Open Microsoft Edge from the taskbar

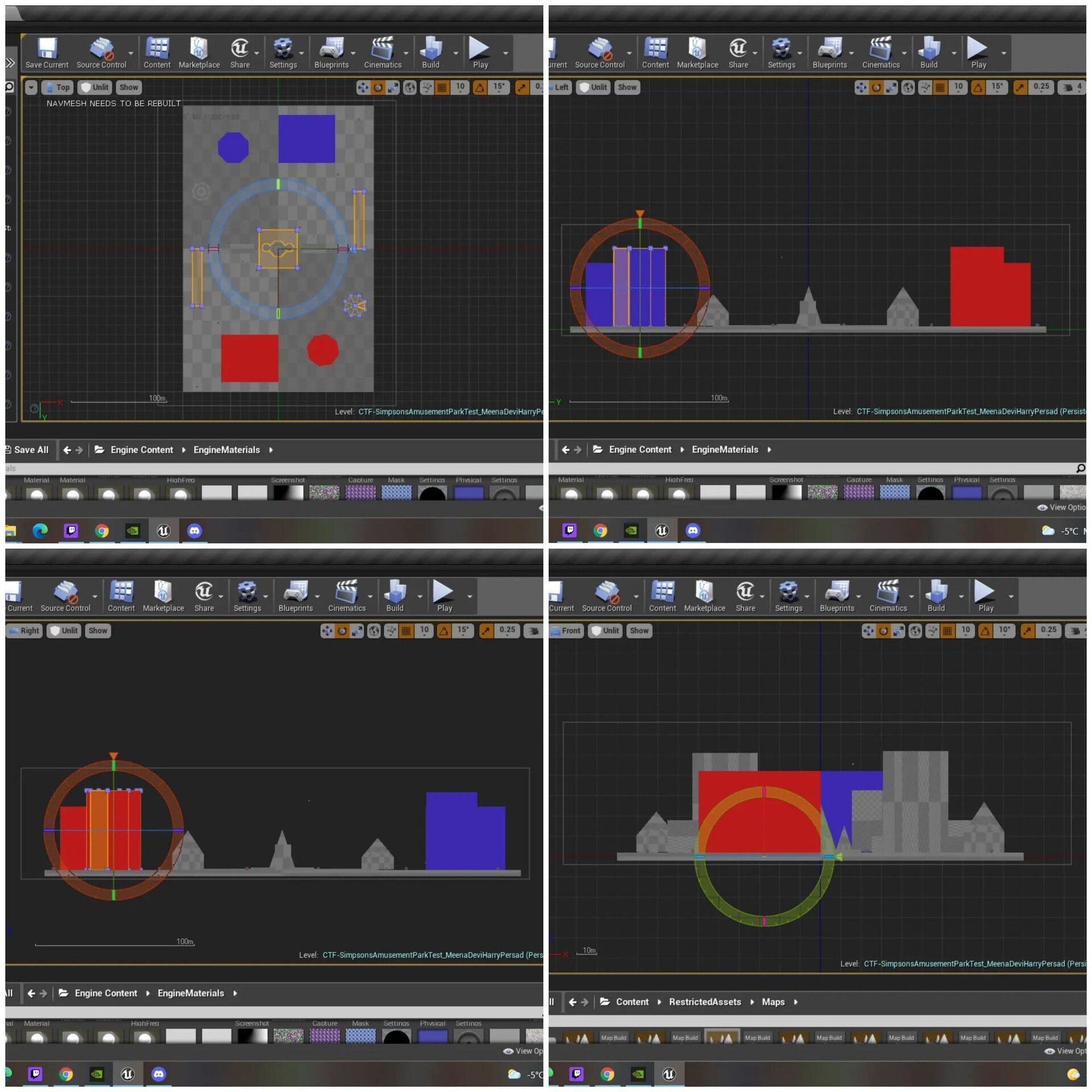click(40, 531)
